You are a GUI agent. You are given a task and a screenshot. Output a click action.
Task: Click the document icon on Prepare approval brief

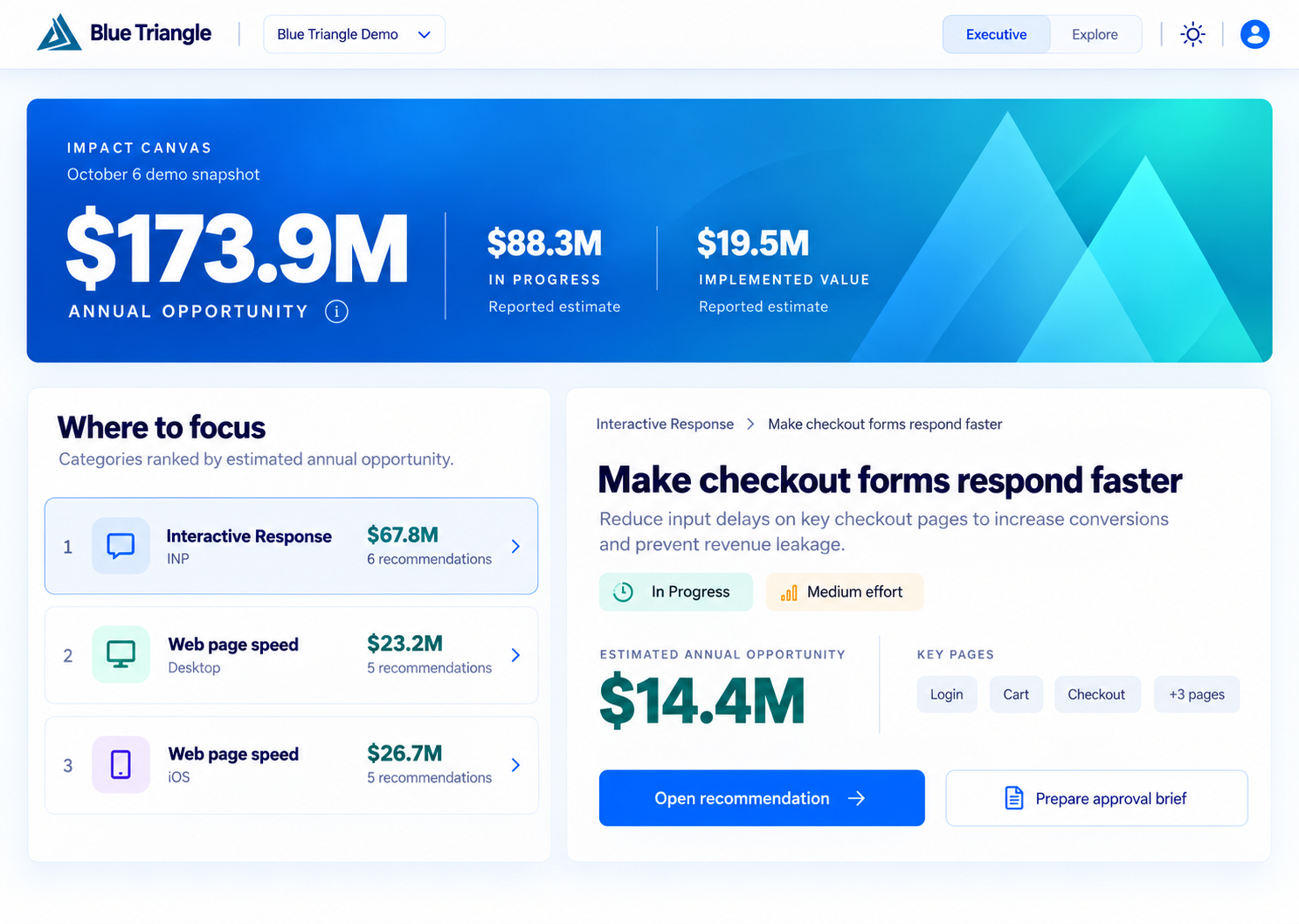pos(1013,798)
